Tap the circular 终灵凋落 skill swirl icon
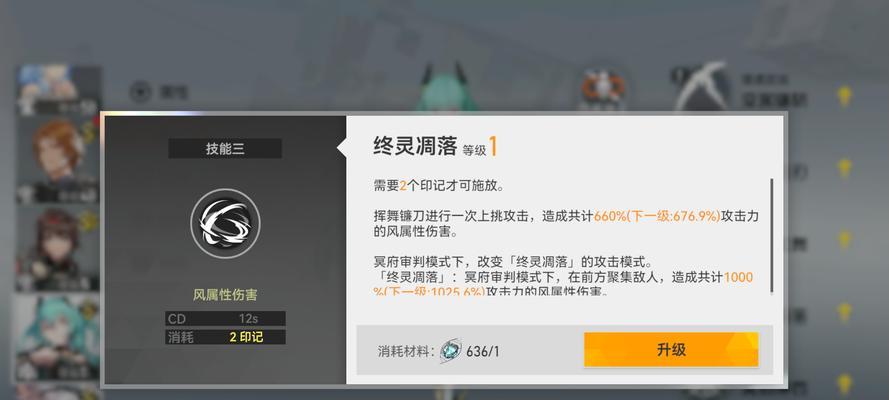This screenshot has width=889, height=400. [x=225, y=224]
